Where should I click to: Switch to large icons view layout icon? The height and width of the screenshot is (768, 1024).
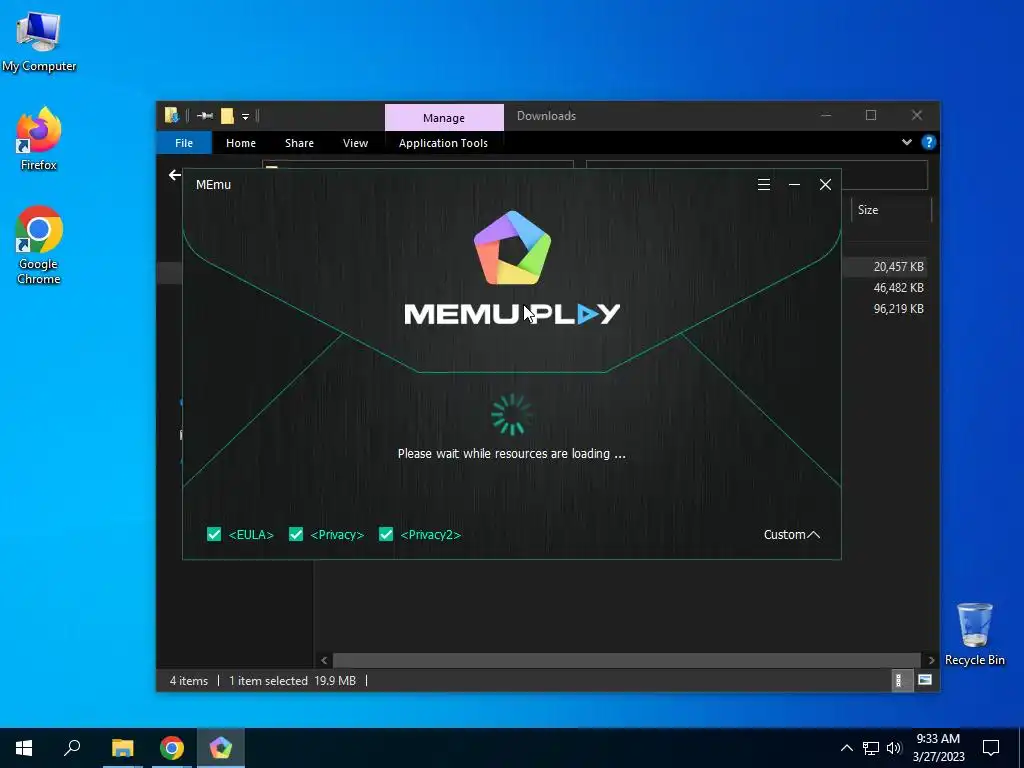925,680
